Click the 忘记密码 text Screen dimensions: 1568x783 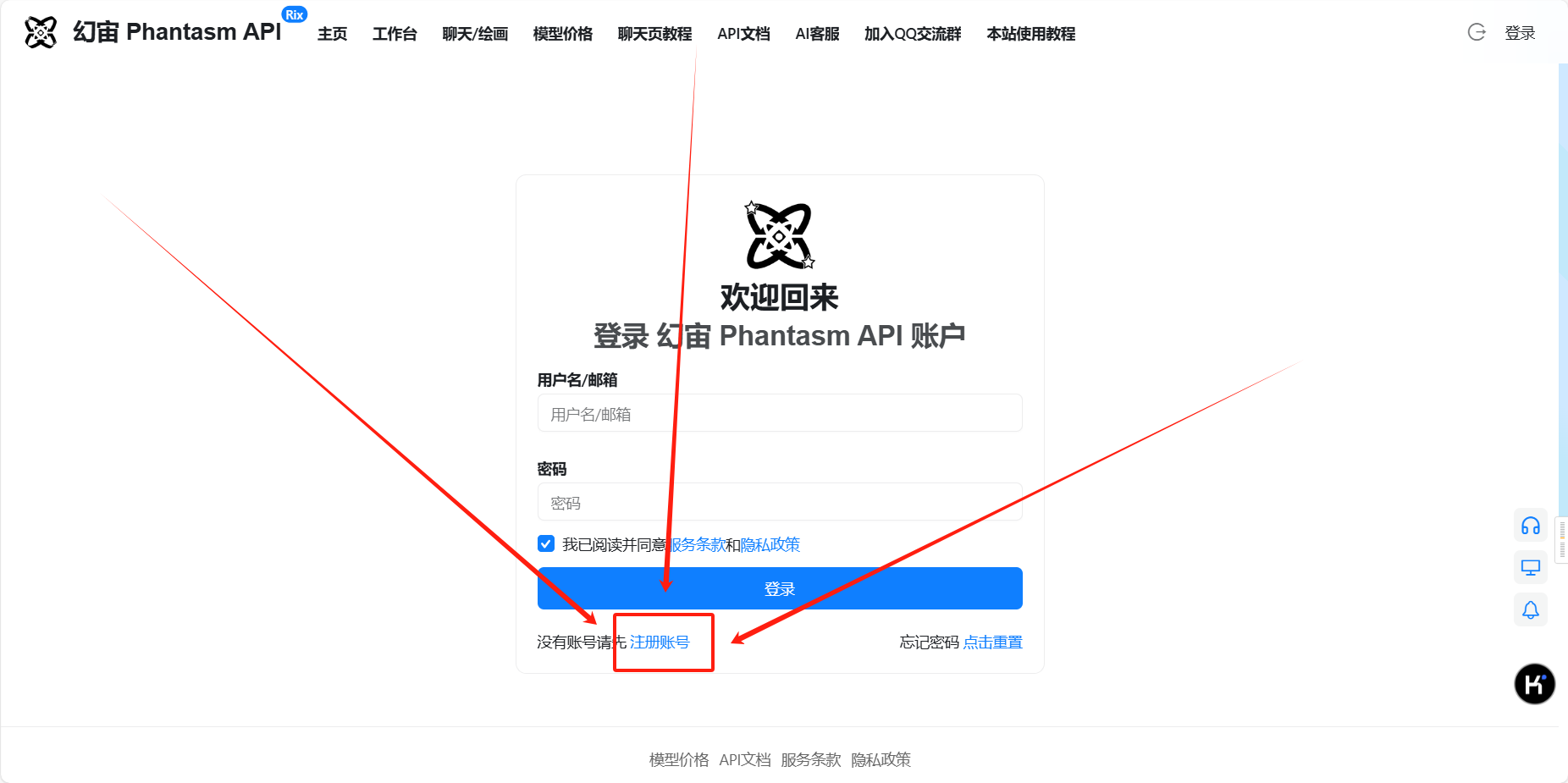(930, 642)
